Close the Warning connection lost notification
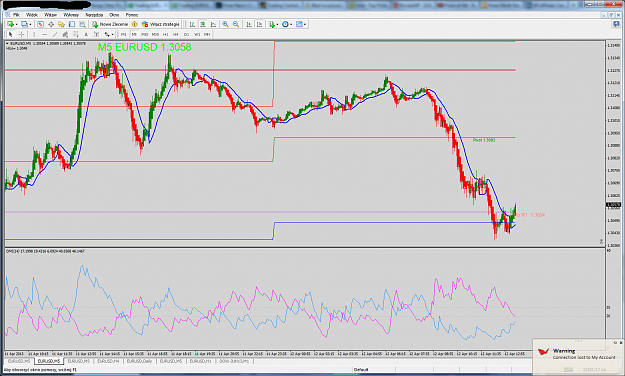The image size is (625, 376). [x=621, y=343]
